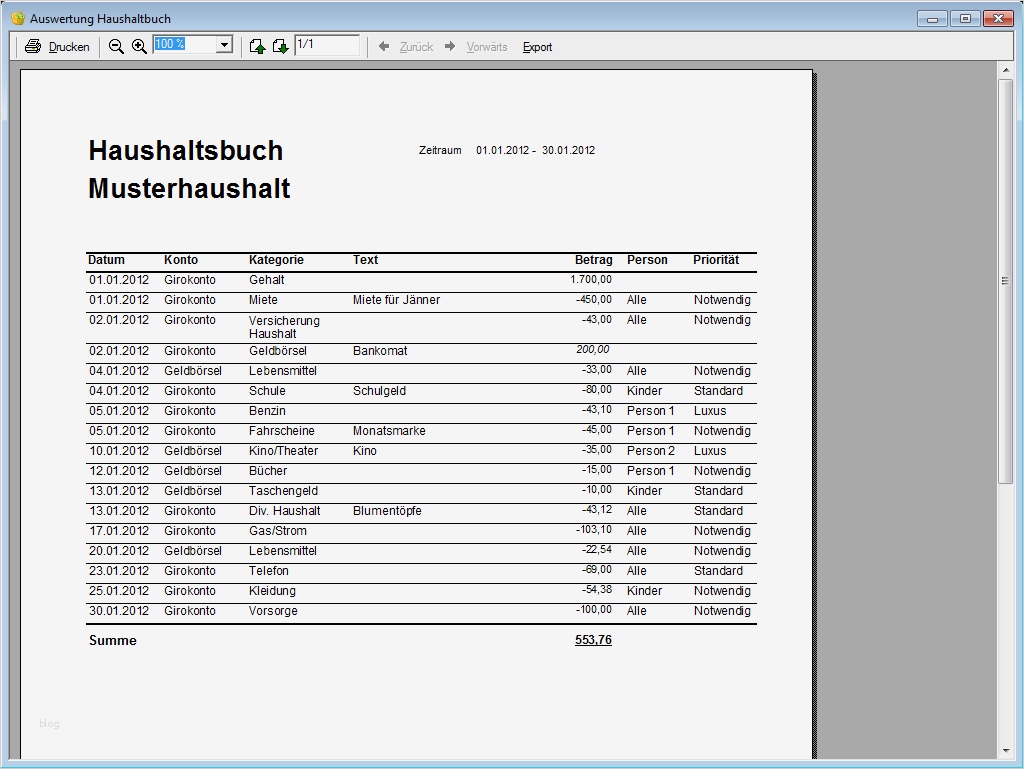Go to previous page with up-arrow icon
The image size is (1024, 769).
point(257,46)
